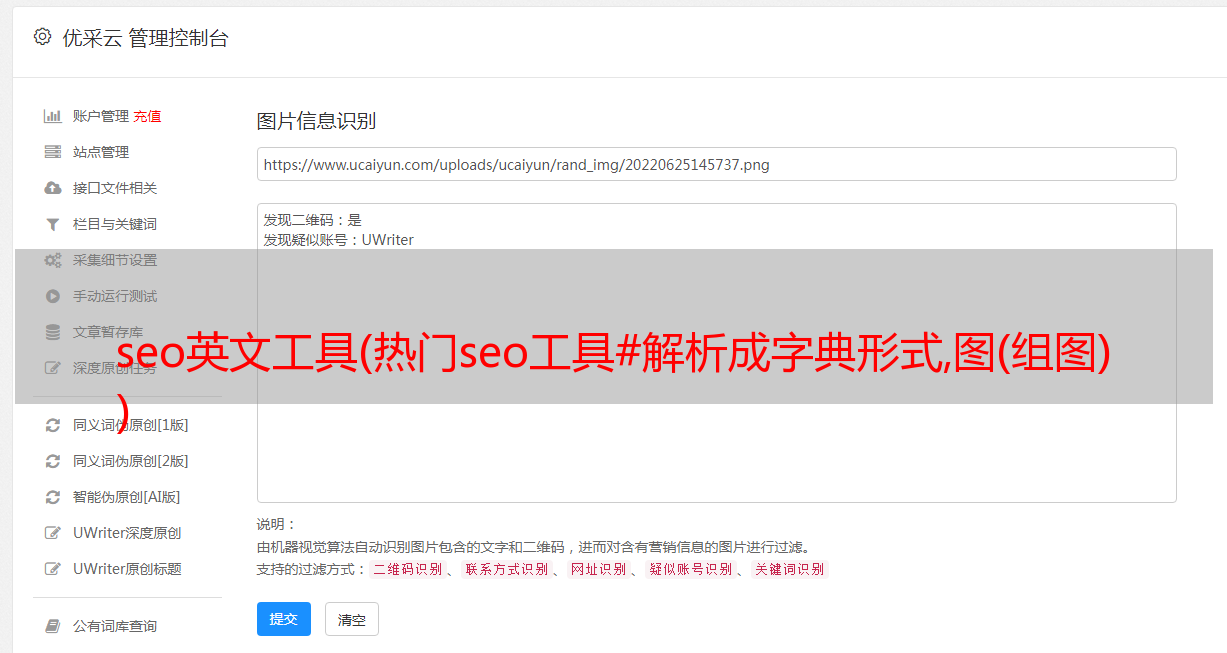The height and width of the screenshot is (653, 1227).
Task: Select the result line 发现疑似账号：UWriter
Action: click(339, 240)
